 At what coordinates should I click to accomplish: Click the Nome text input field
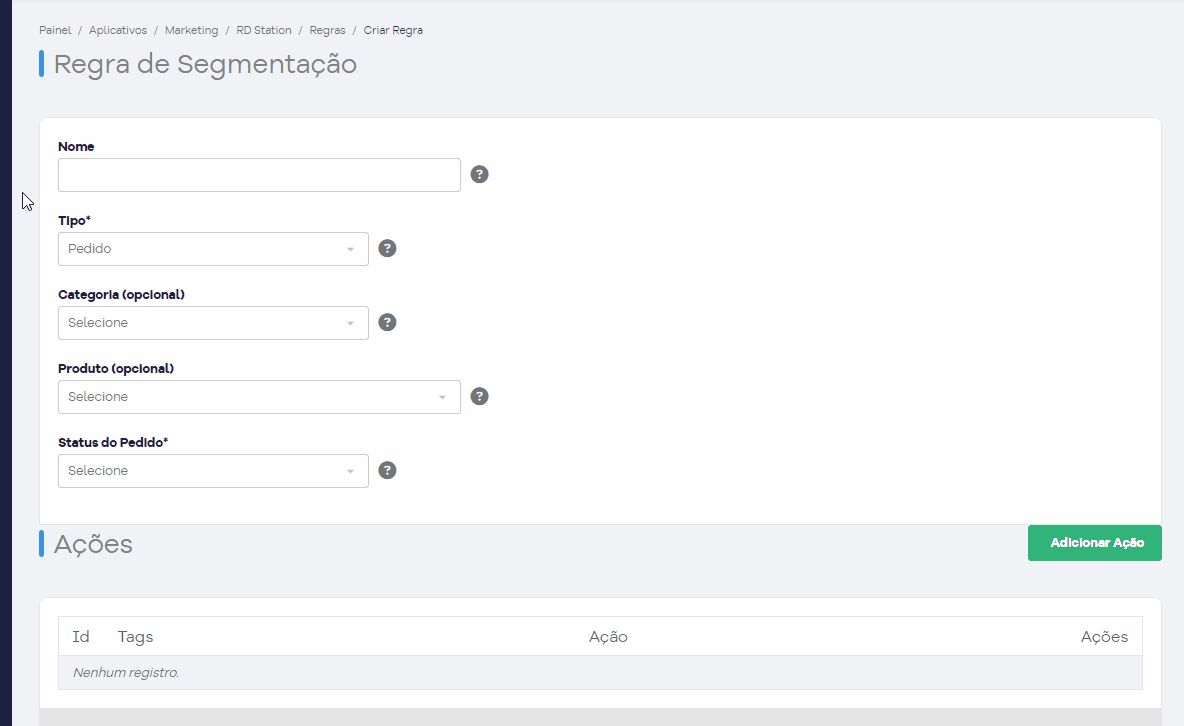tap(259, 175)
